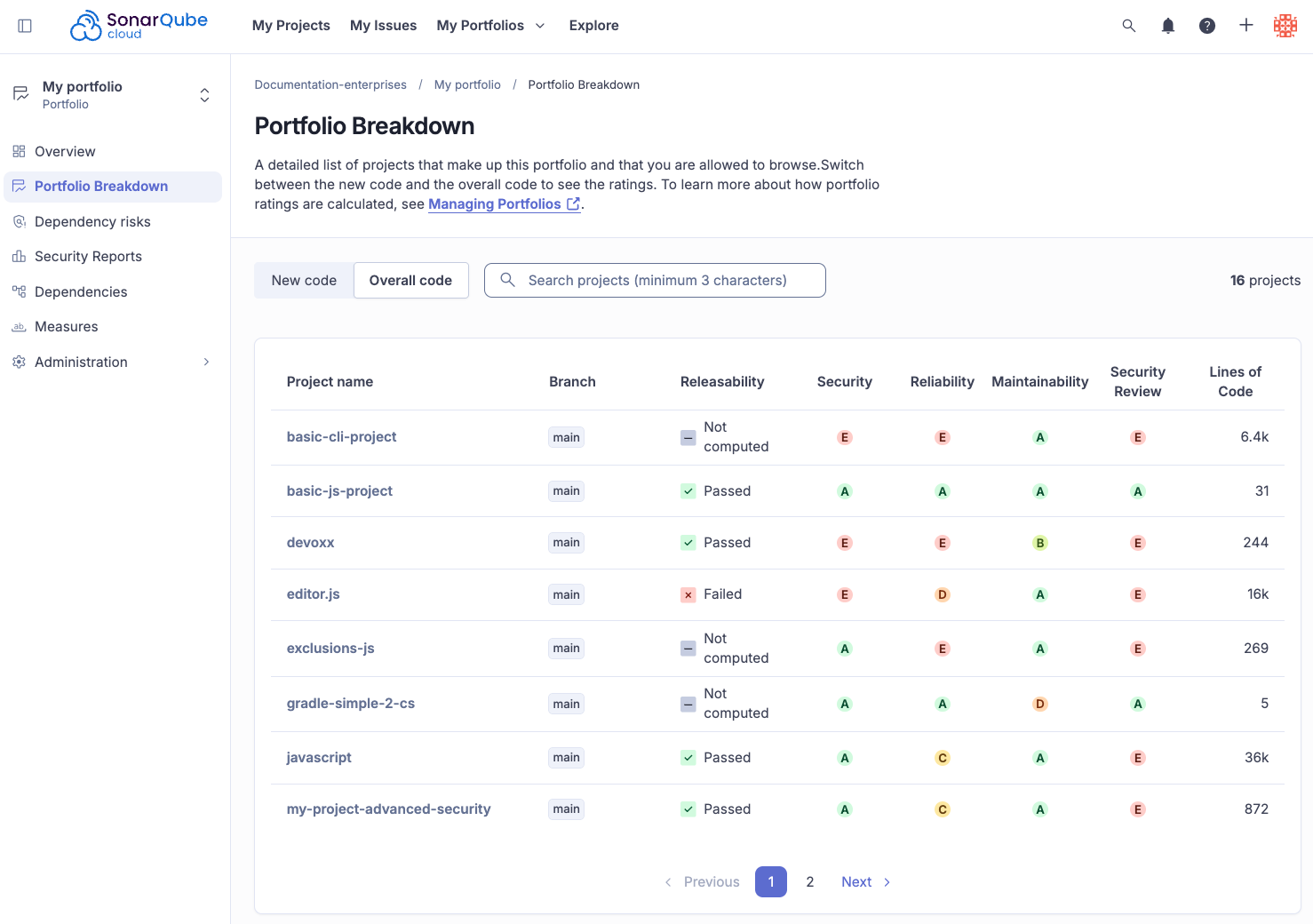Open the gradle-simple-2-cs project
The width and height of the screenshot is (1313, 924).
351,704
